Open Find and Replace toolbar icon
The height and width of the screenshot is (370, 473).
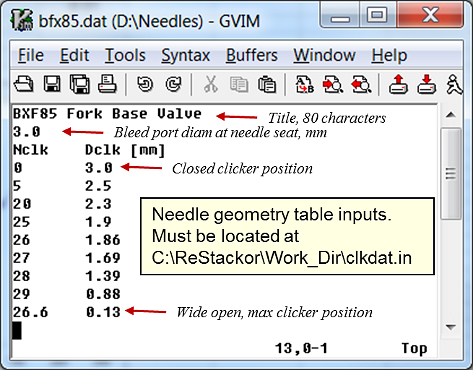pyautogui.click(x=305, y=84)
